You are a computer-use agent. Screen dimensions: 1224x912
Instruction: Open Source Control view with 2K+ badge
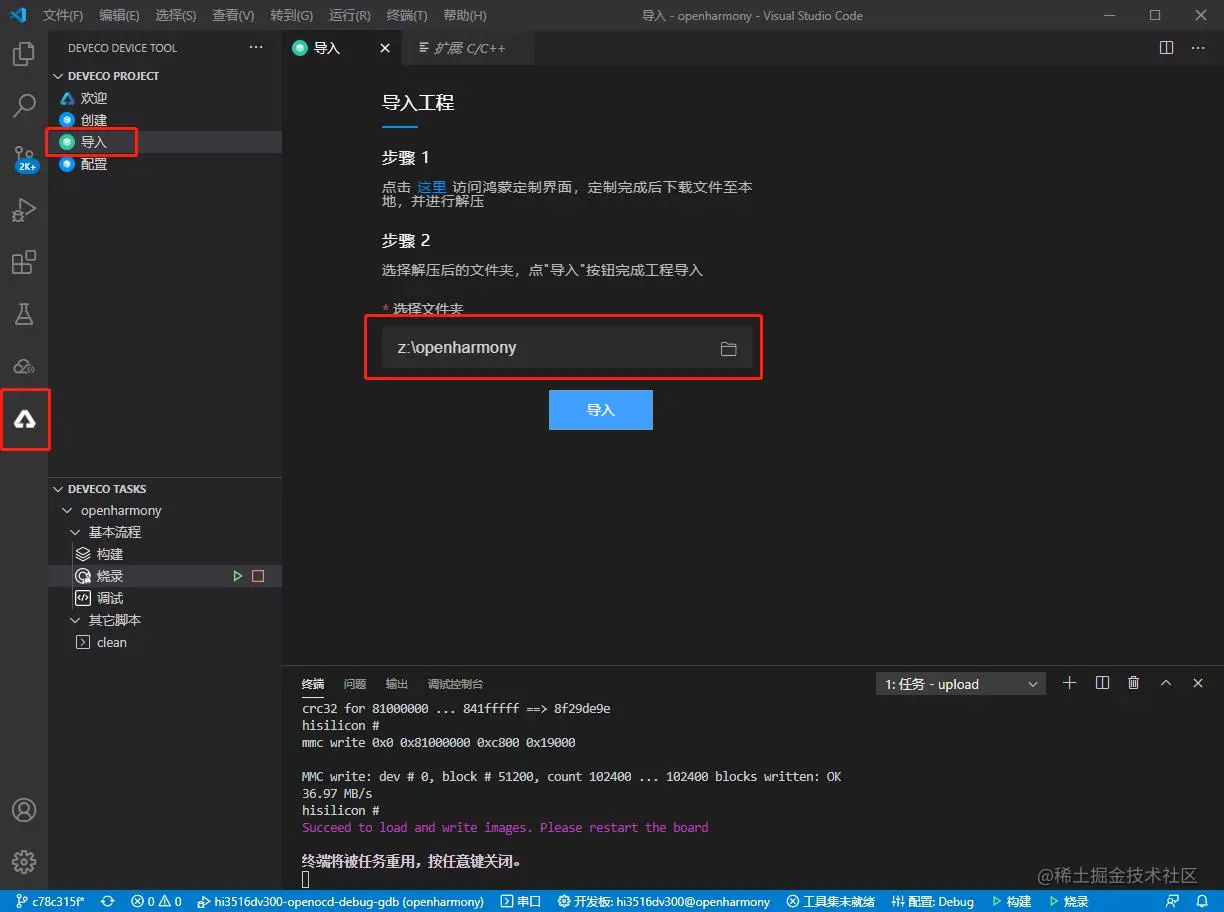tap(24, 159)
